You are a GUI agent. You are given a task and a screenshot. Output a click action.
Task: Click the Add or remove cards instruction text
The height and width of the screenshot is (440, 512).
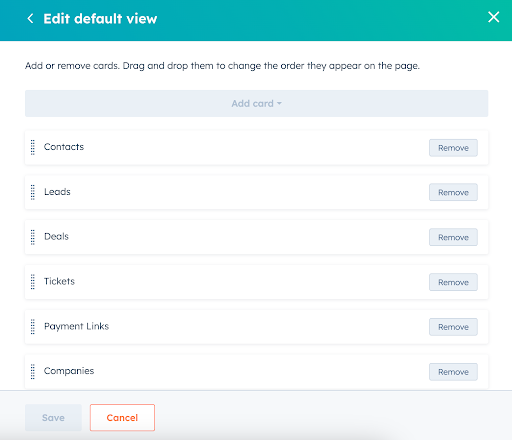[x=222, y=66]
